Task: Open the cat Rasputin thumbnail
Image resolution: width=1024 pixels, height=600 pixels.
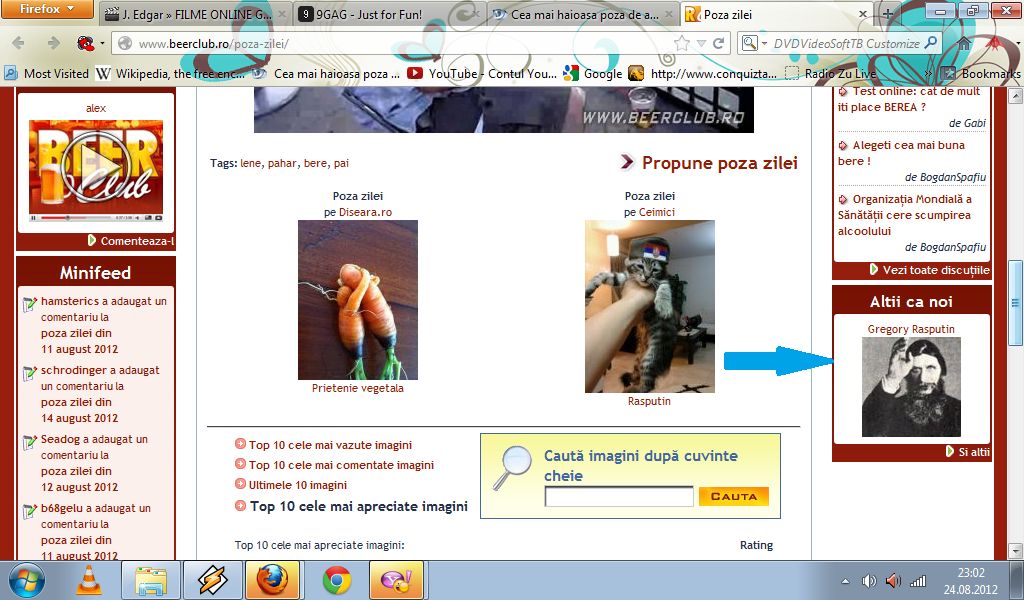Action: click(650, 306)
